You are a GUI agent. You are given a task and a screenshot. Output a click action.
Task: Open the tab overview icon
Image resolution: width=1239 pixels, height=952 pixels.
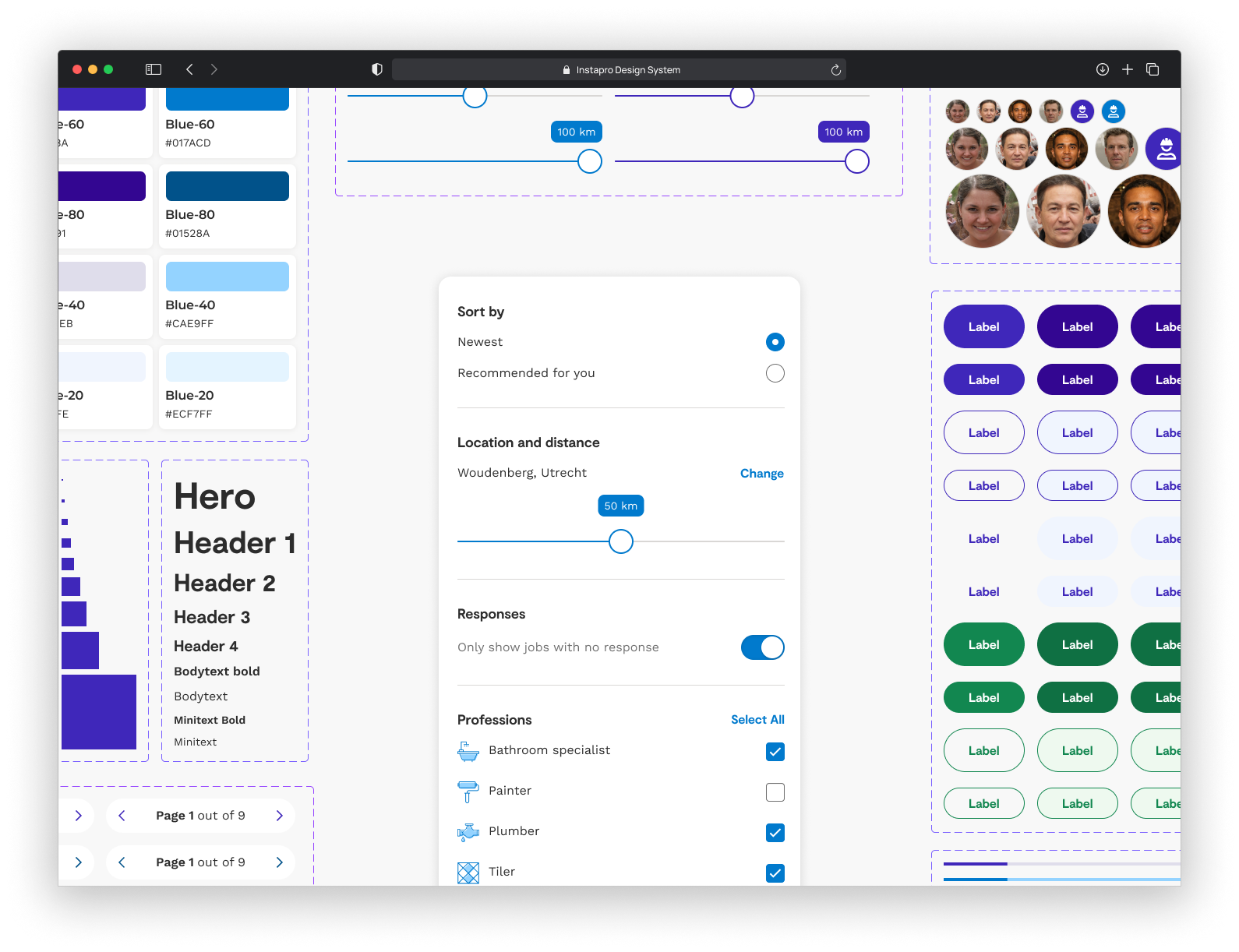tap(1153, 69)
